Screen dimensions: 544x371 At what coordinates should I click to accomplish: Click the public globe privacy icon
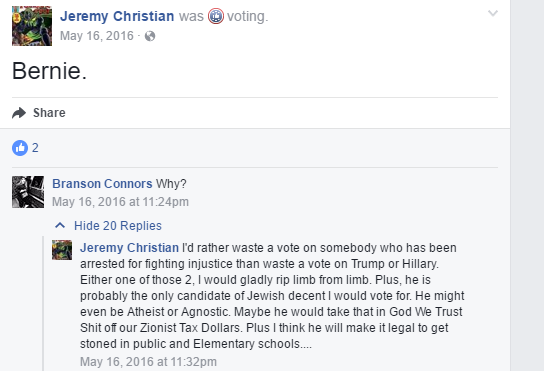(x=150, y=36)
